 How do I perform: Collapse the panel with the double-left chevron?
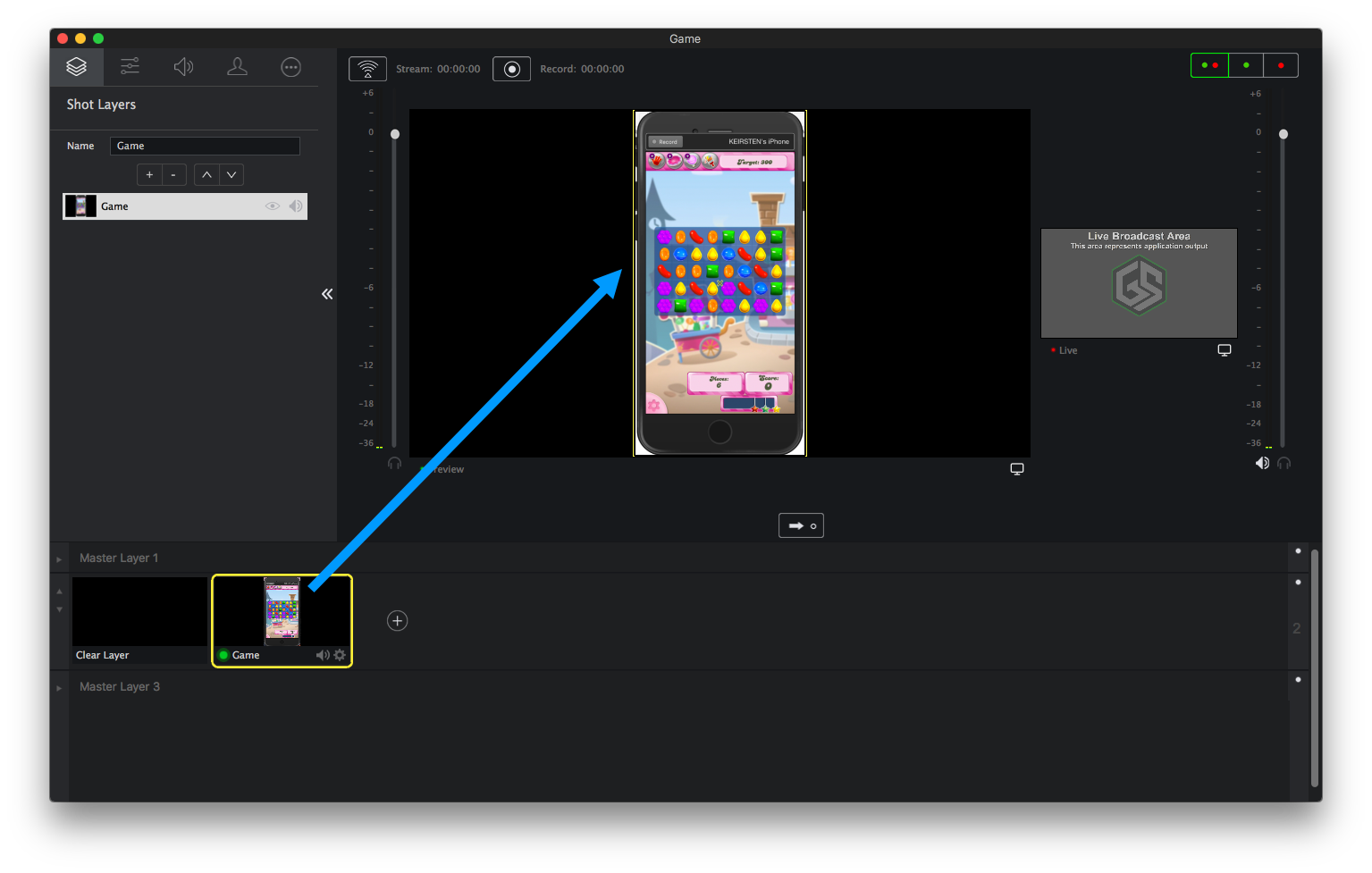[x=326, y=293]
